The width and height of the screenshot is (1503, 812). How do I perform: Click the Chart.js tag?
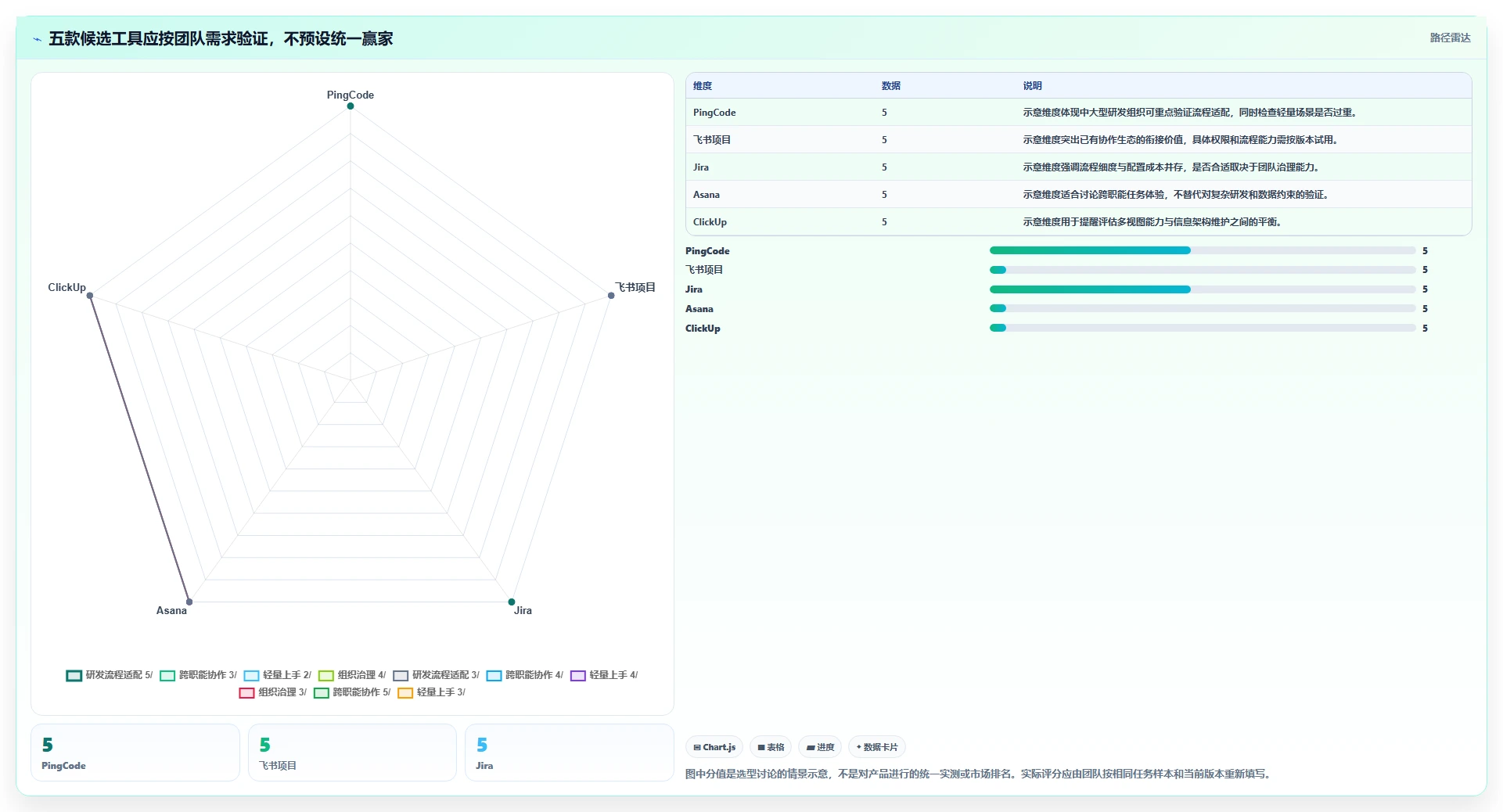(714, 747)
